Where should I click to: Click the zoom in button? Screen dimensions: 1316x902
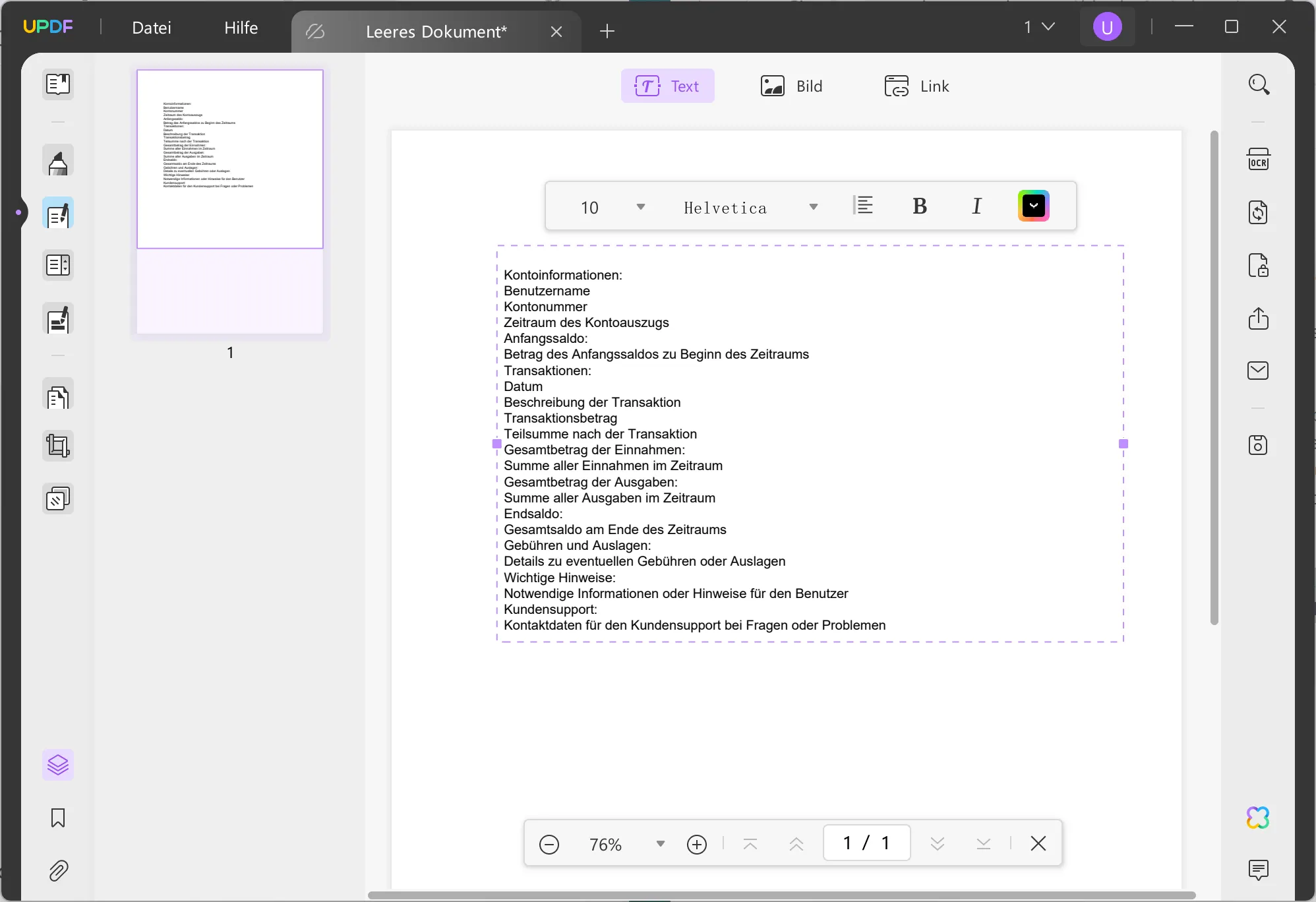pyautogui.click(x=698, y=844)
